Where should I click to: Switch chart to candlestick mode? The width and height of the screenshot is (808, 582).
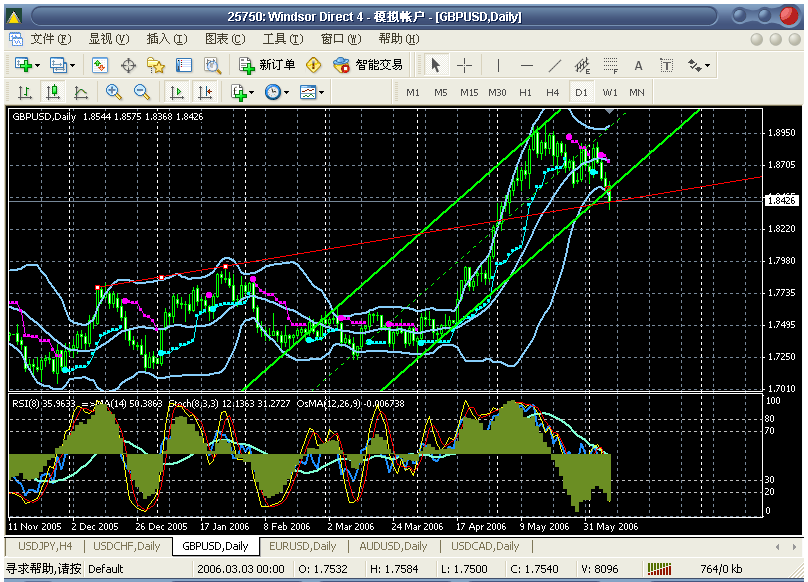click(52, 92)
